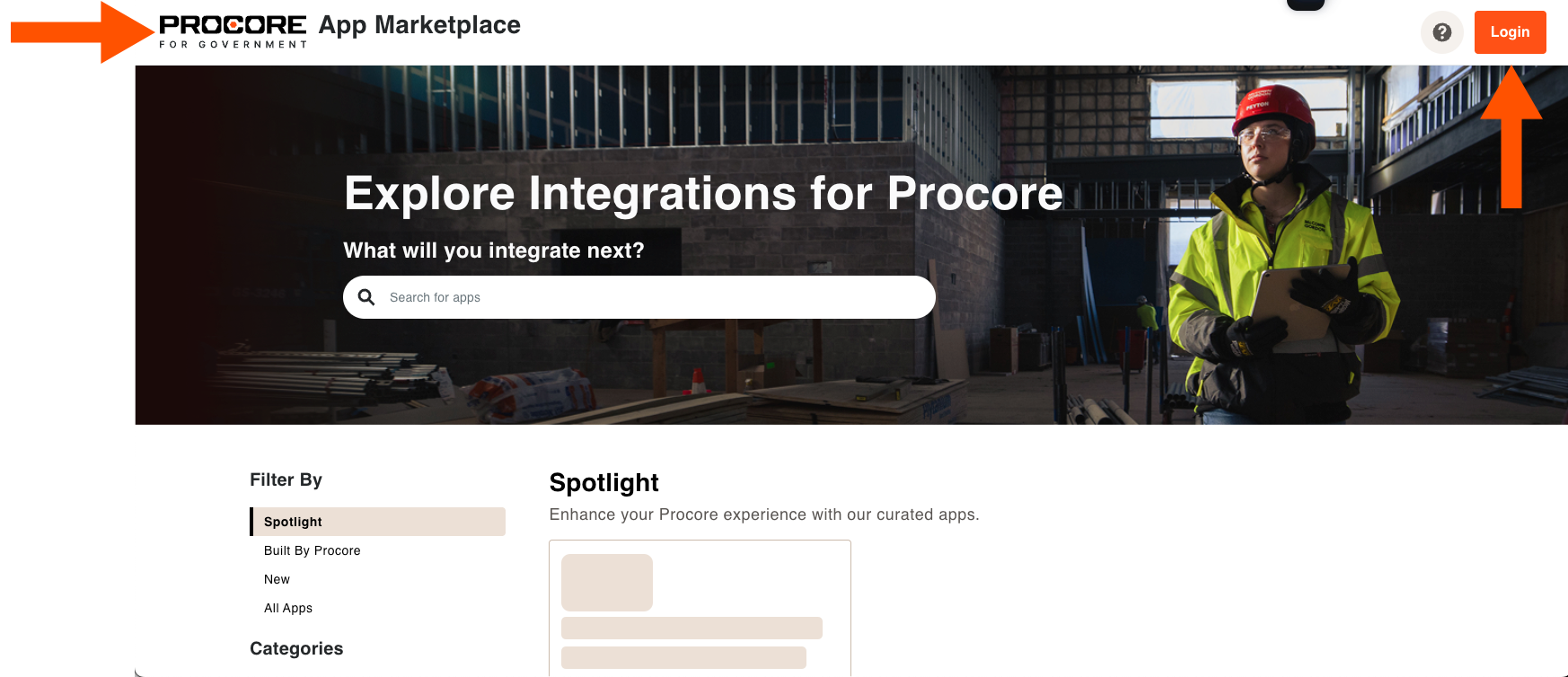Click the placeholder logo inside the app card
Image resolution: width=1568 pixels, height=677 pixels.
[x=606, y=583]
